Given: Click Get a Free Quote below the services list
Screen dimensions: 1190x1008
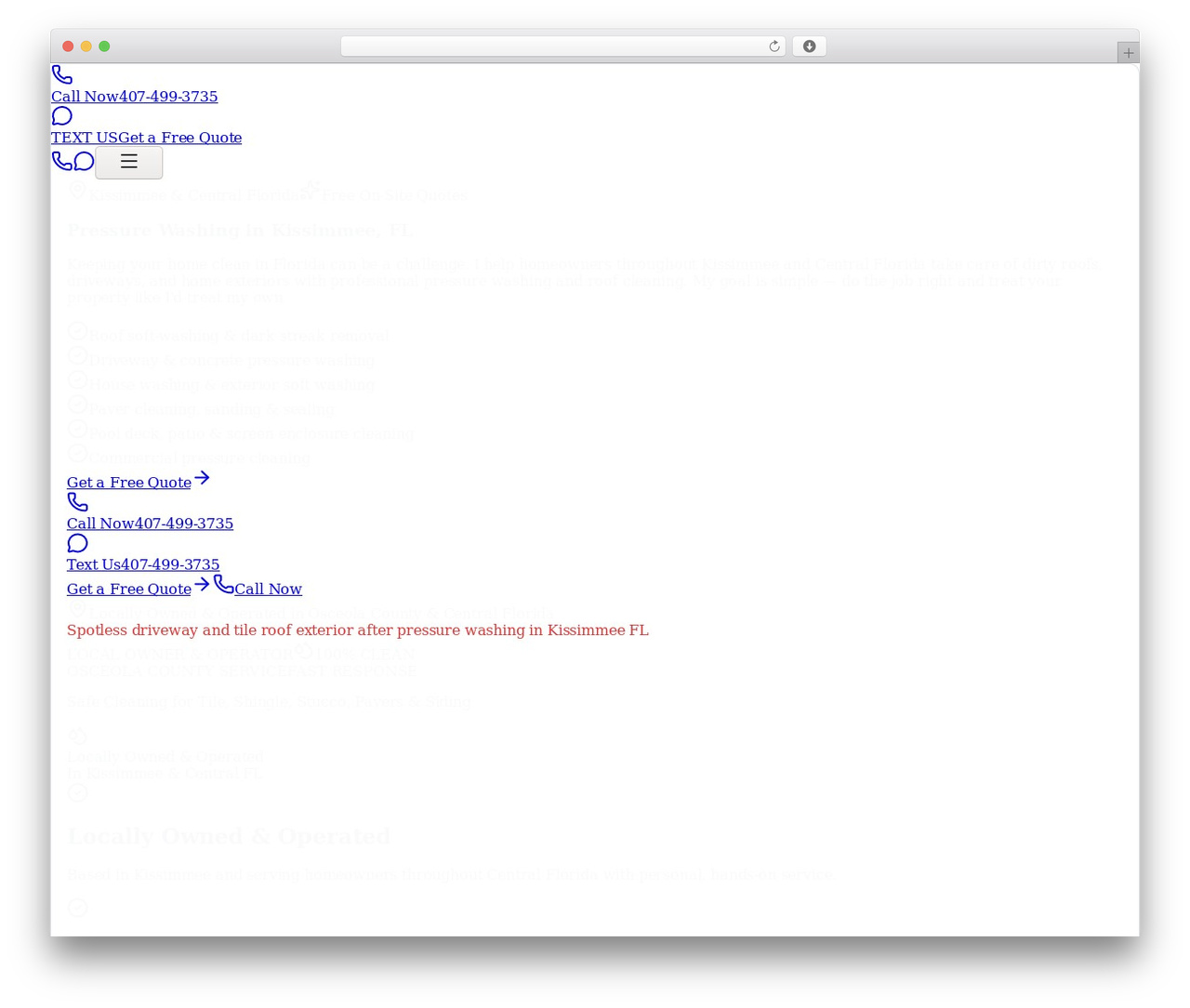Looking at the screenshot, I should [x=129, y=483].
